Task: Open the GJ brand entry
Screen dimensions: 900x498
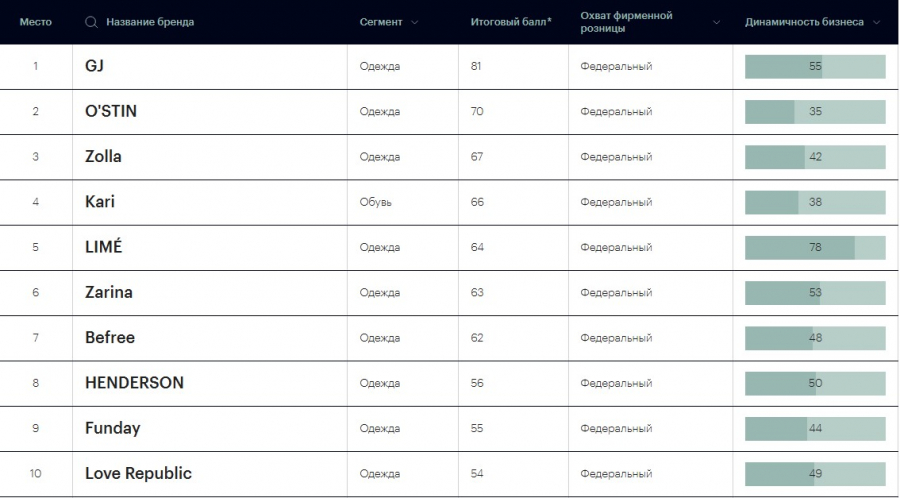Action: (95, 66)
